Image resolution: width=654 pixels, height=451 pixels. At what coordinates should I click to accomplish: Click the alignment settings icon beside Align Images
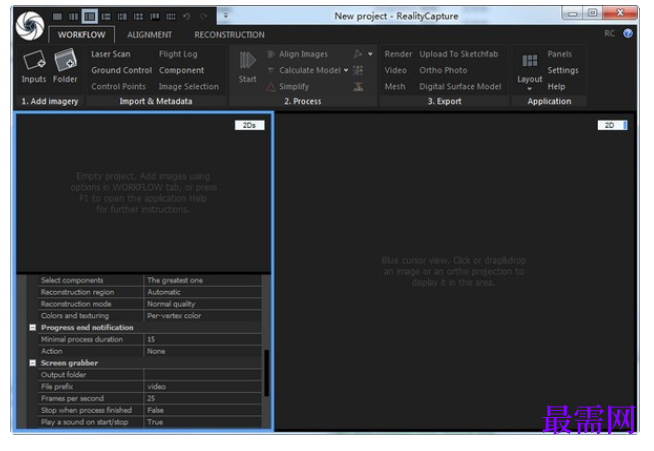pos(358,54)
